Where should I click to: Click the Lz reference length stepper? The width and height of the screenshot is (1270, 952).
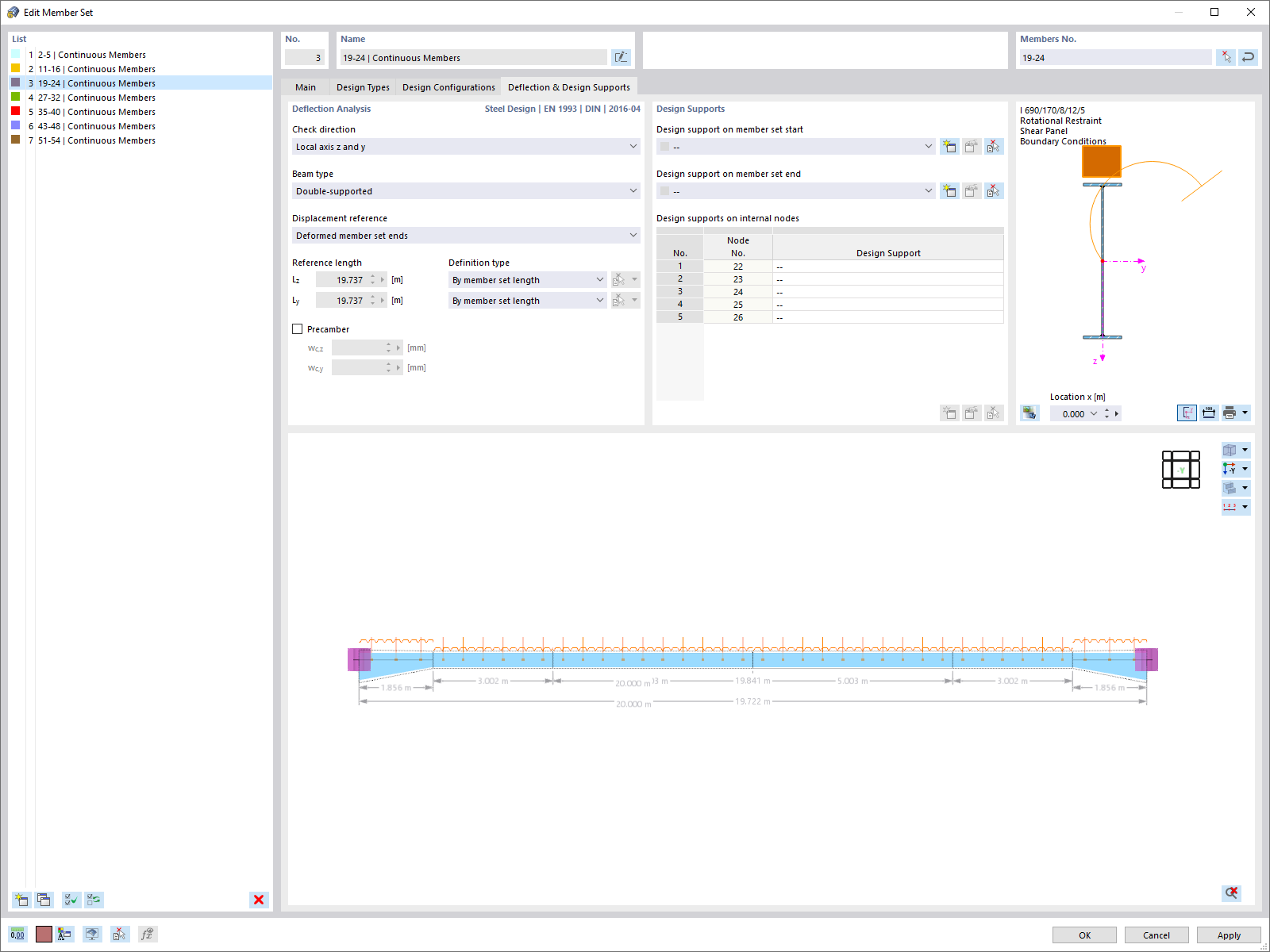point(372,280)
